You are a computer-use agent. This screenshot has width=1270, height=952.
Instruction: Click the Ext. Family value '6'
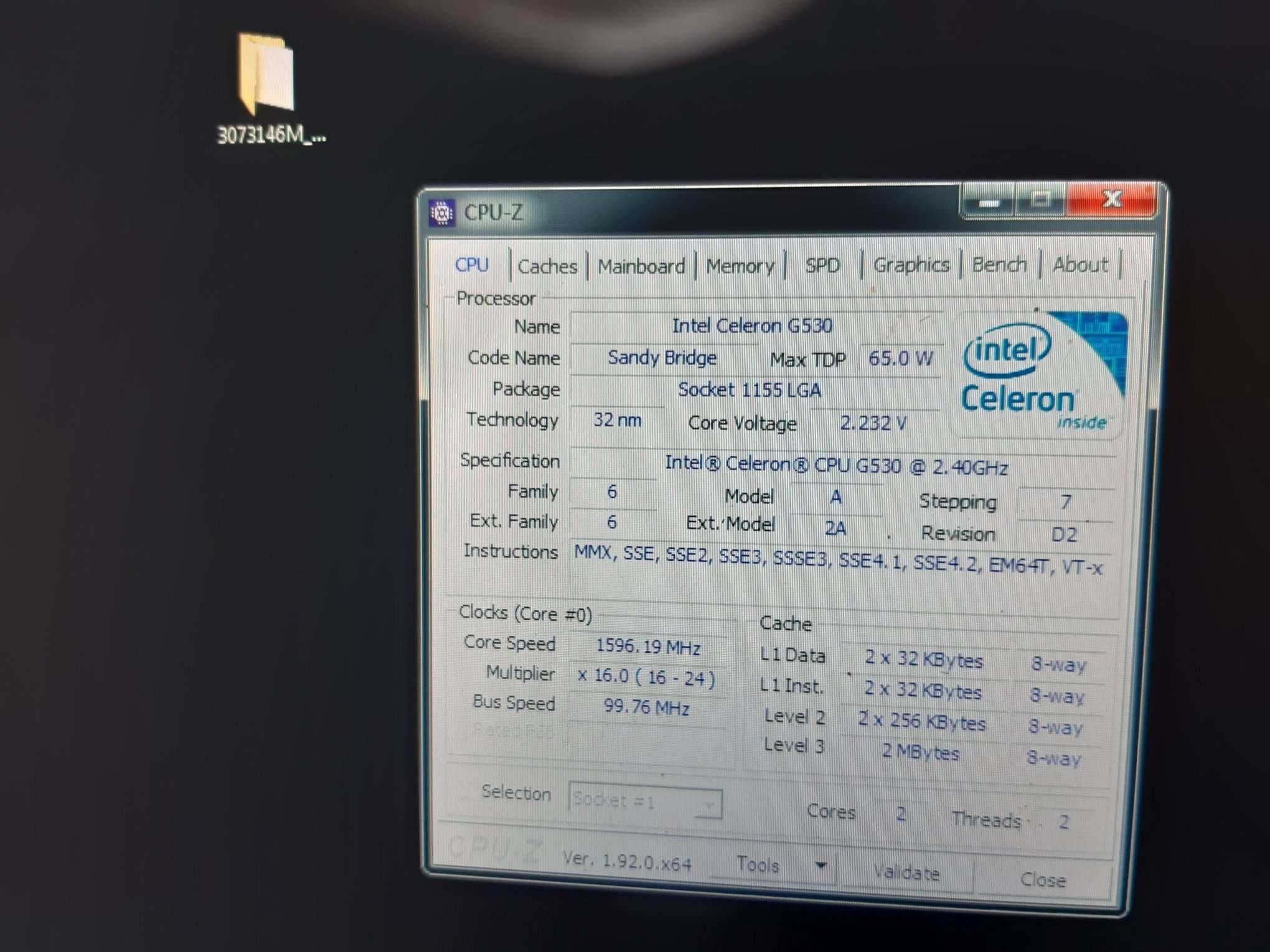point(612,521)
